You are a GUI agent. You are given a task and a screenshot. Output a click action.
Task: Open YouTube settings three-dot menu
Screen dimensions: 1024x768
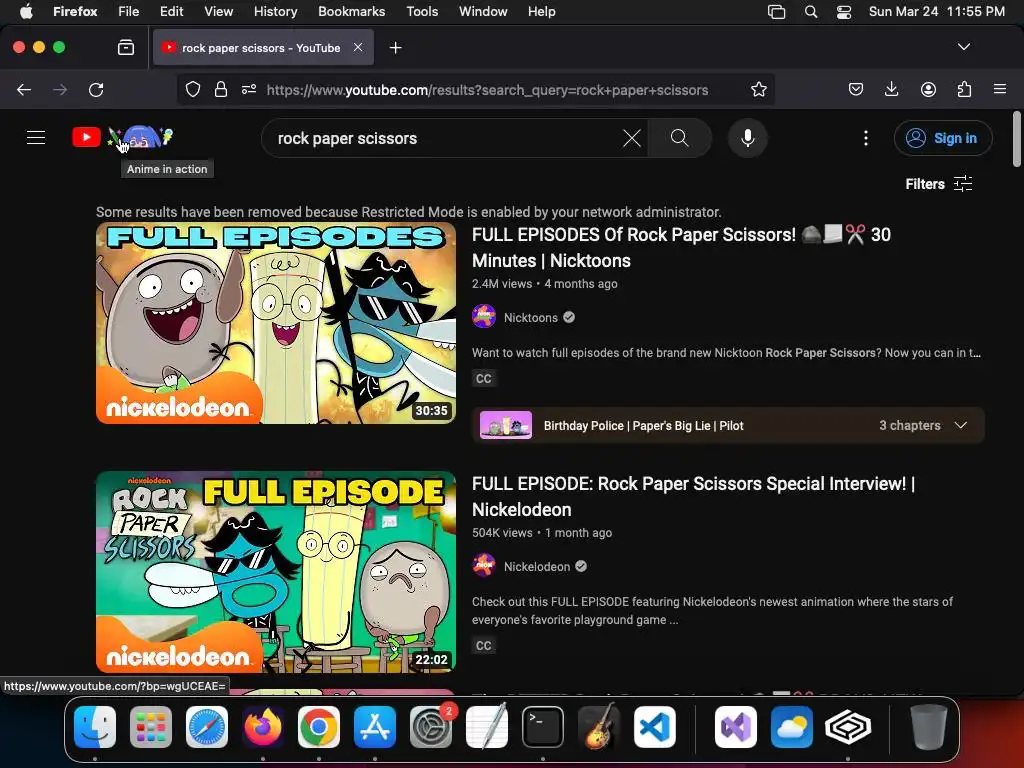click(866, 138)
